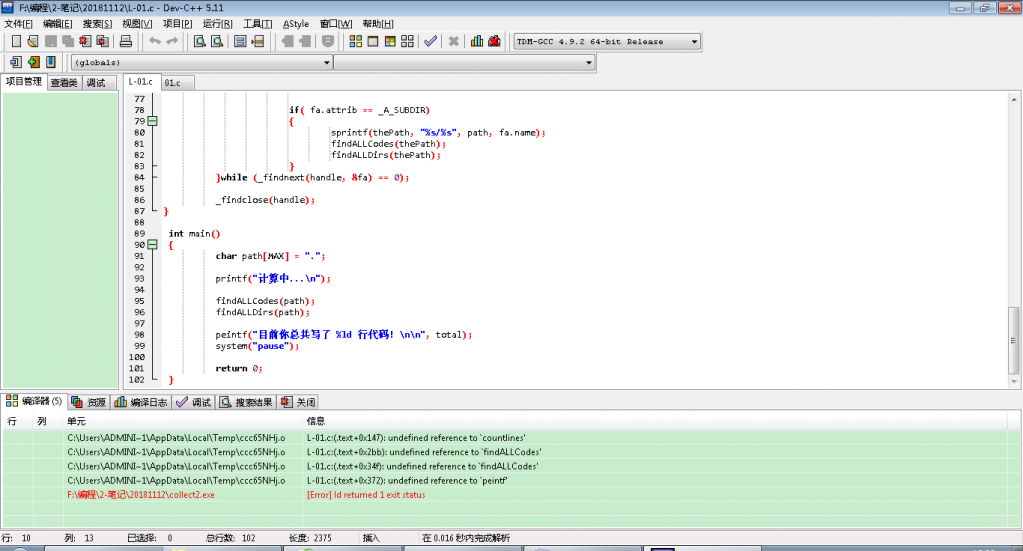Run syntax check (checkmark icon)

point(430,41)
